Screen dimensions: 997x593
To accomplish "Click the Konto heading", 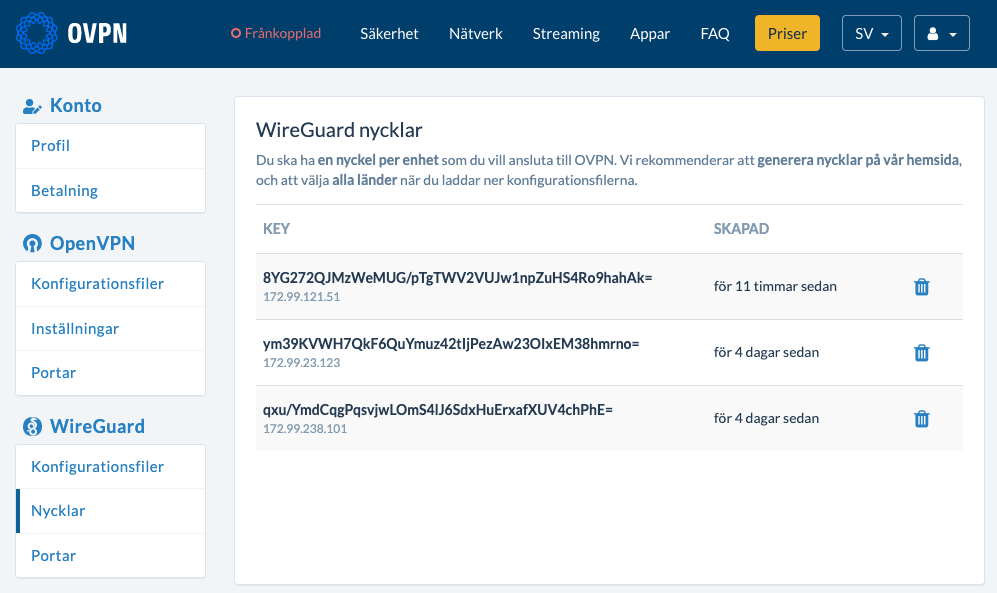I will [76, 106].
